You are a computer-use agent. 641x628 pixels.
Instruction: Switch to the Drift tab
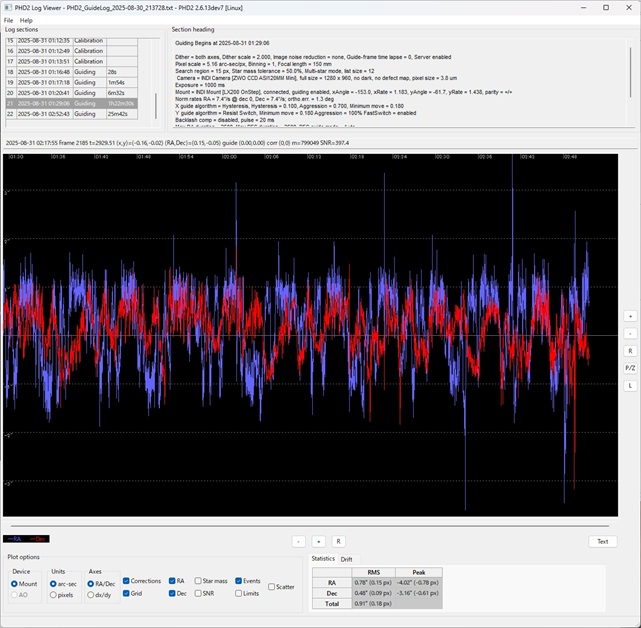347,559
